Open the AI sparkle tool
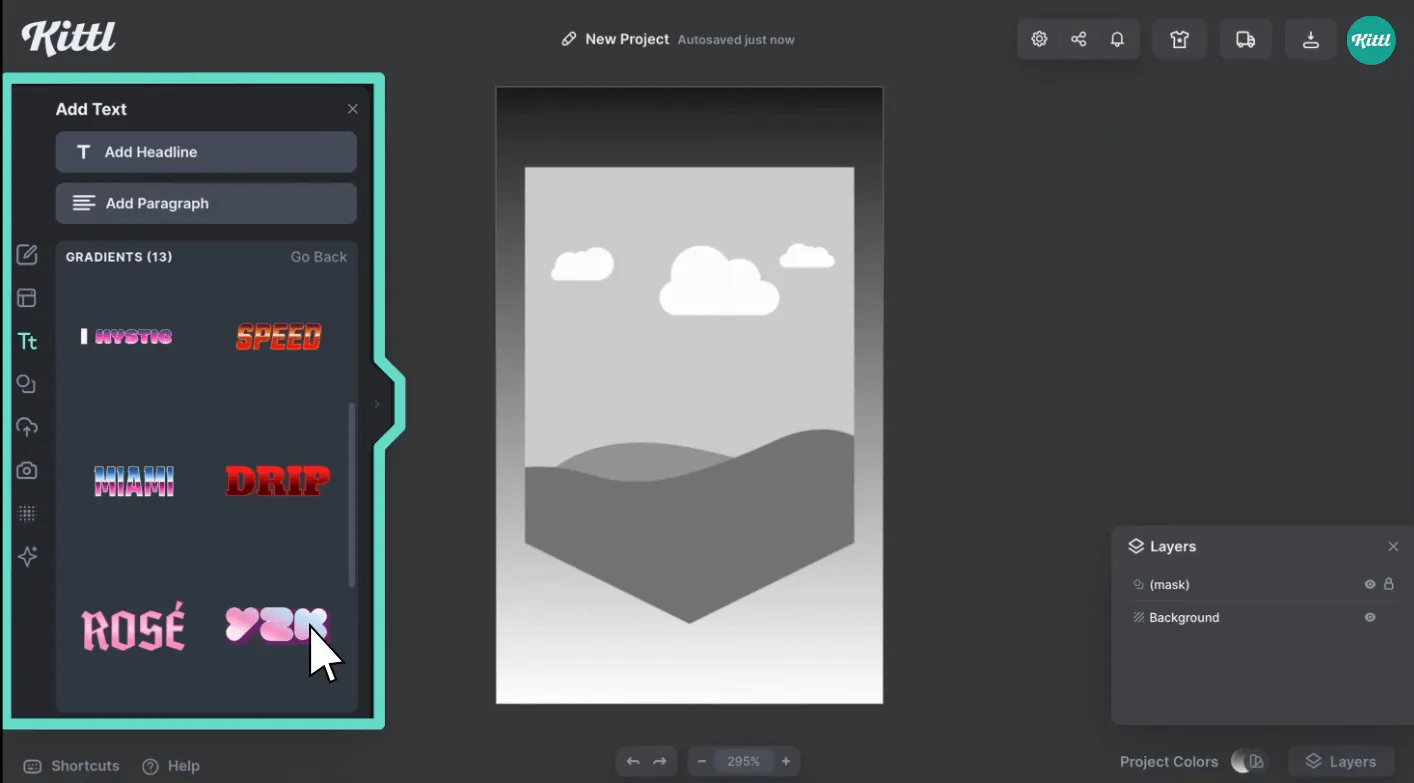The image size is (1414, 783). coord(27,556)
